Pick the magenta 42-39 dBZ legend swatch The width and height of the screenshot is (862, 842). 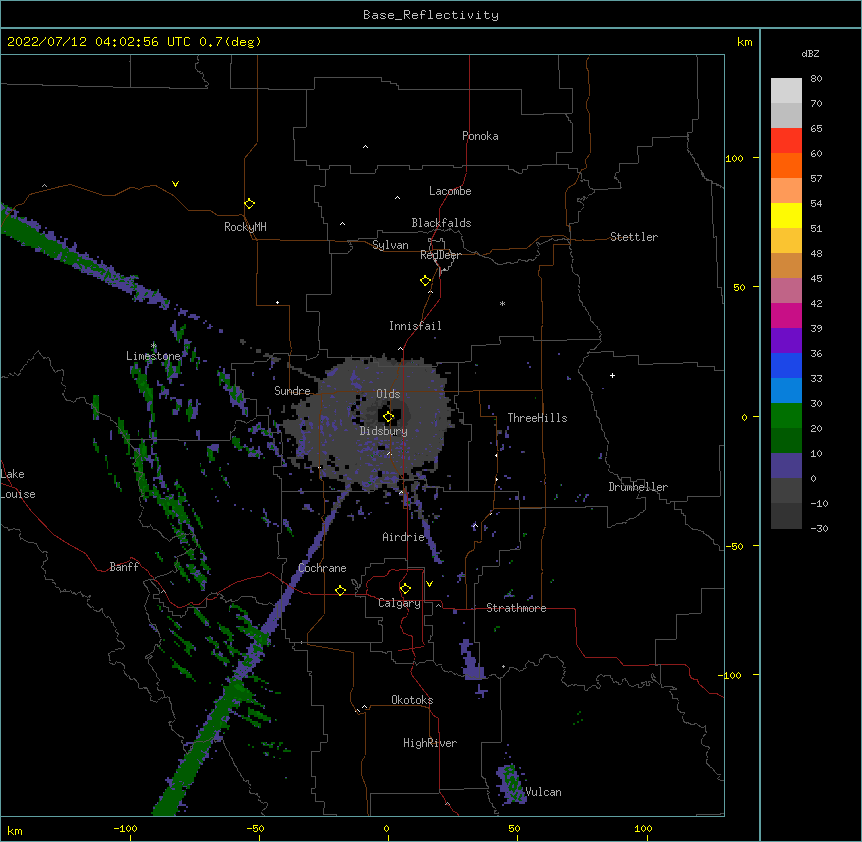tap(786, 315)
